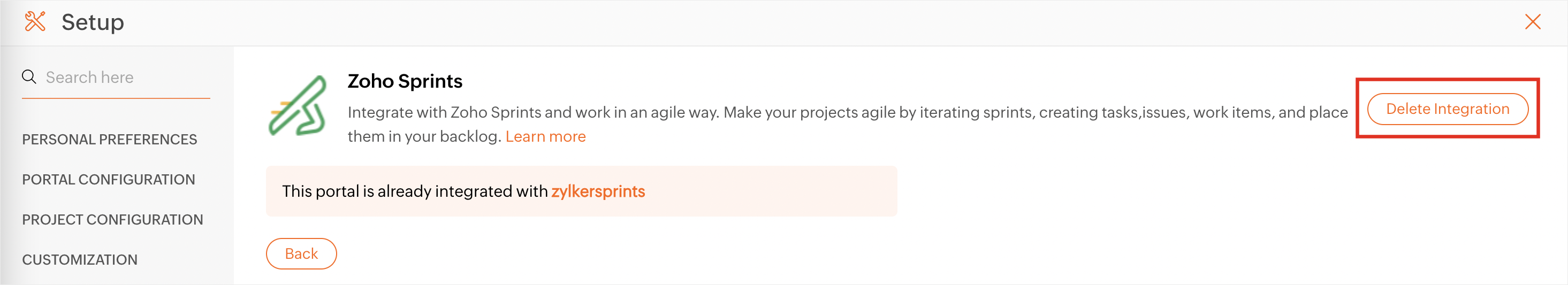Click the Zoho Sprints description paragraph
Image resolution: width=1568 pixels, height=285 pixels.
click(730, 113)
